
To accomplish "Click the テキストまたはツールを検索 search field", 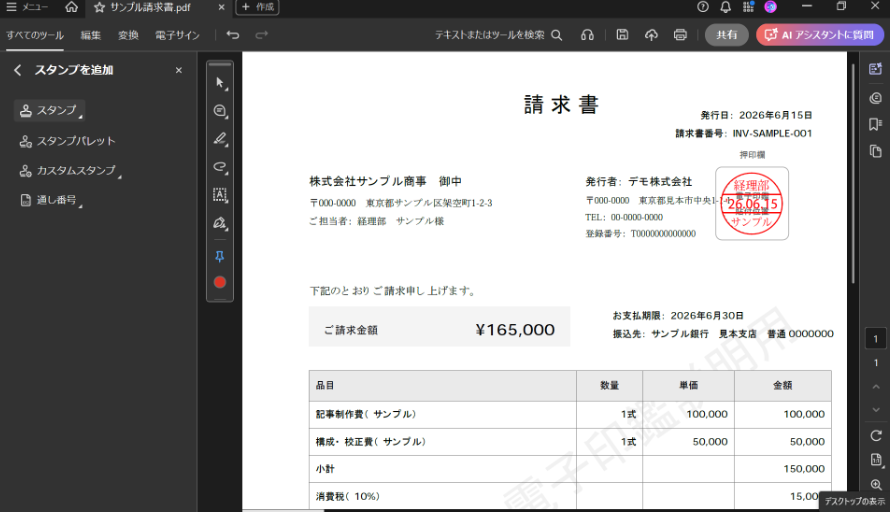I will click(498, 35).
